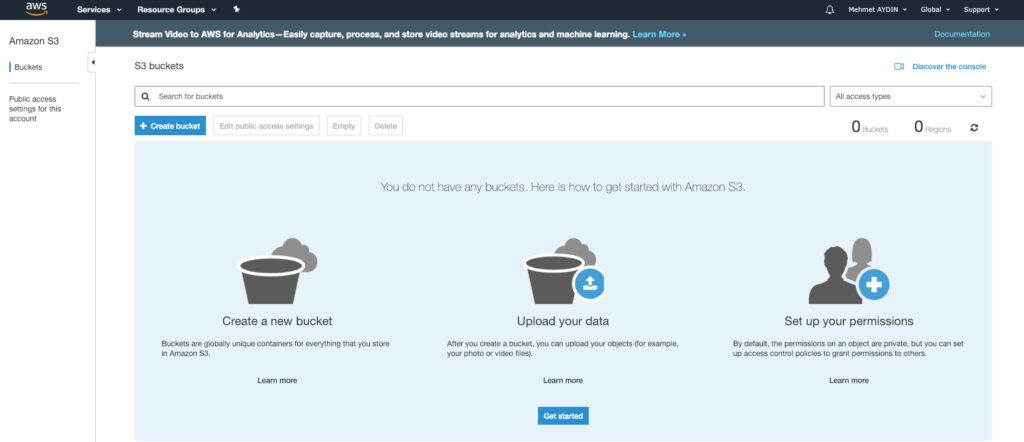The width and height of the screenshot is (1024, 442).
Task: Click the Discover the console link
Action: [949, 67]
